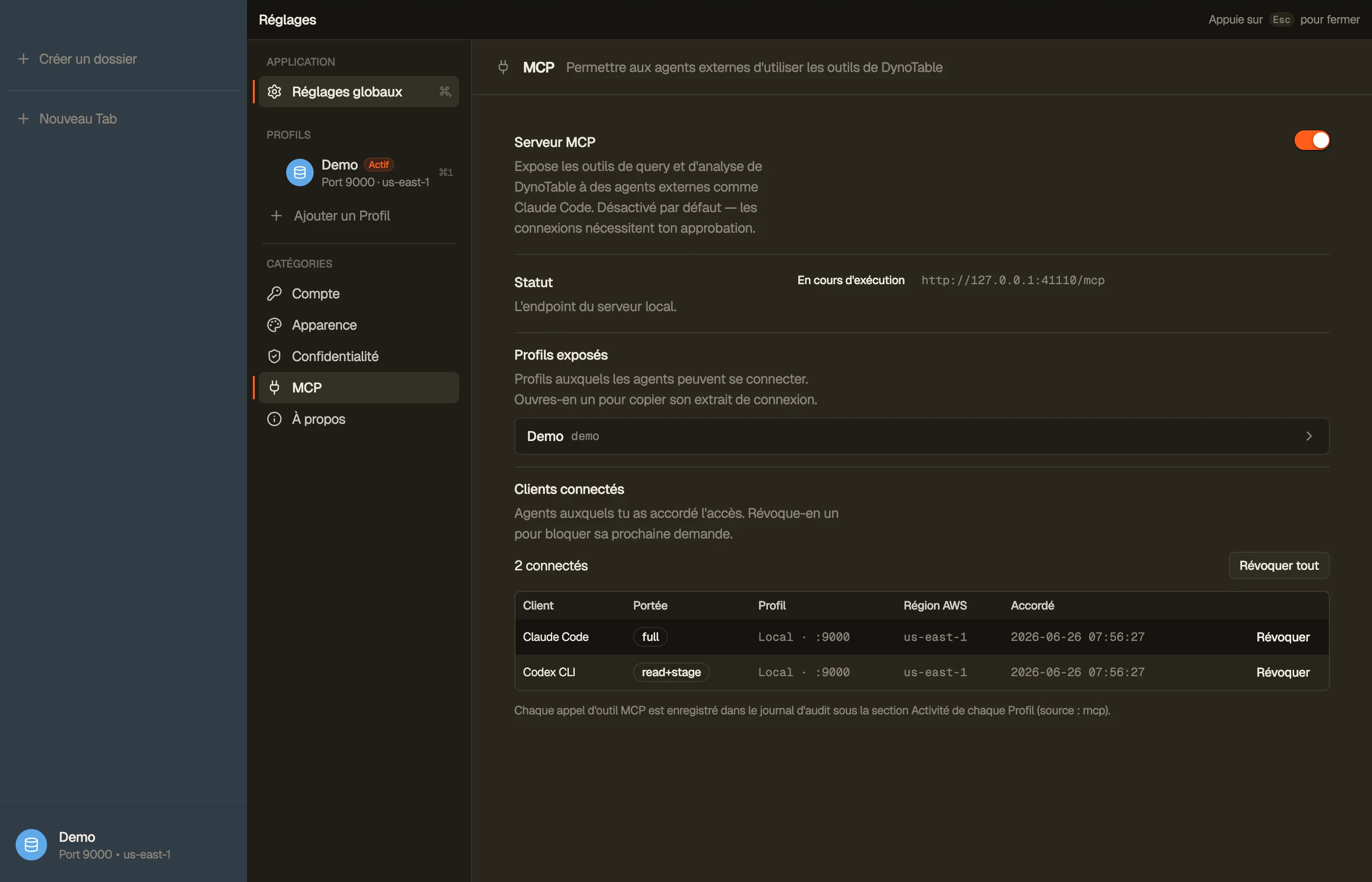Click the Région AWS column header
Screen dimensions: 1372x882
934,605
